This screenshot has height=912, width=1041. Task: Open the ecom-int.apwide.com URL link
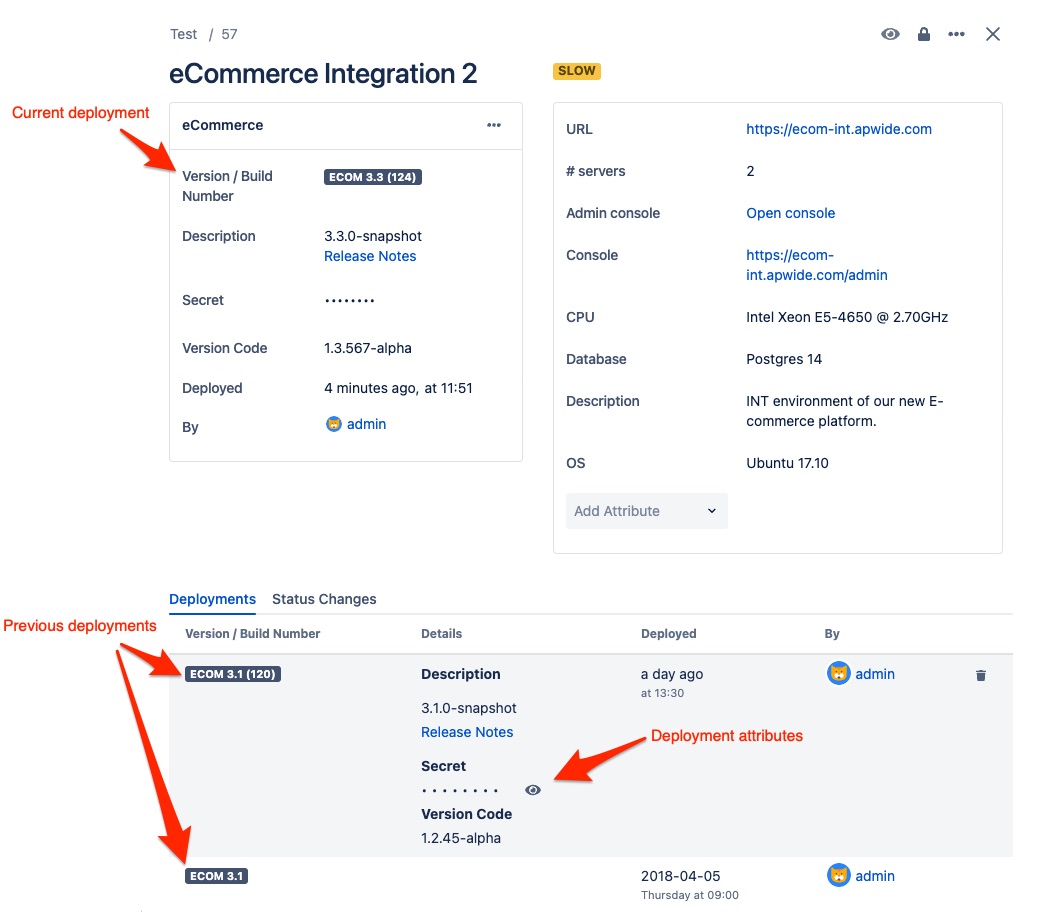839,129
